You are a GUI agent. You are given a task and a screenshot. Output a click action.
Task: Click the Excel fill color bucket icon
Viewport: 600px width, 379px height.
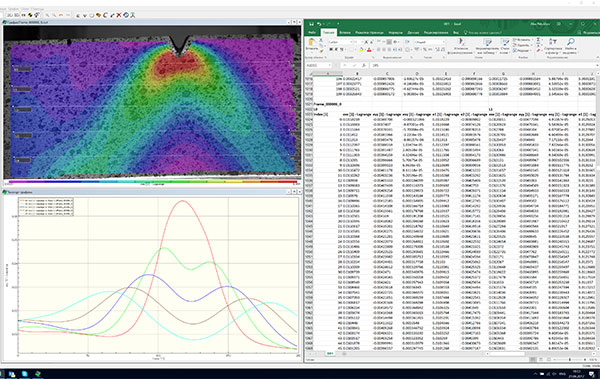[x=361, y=50]
